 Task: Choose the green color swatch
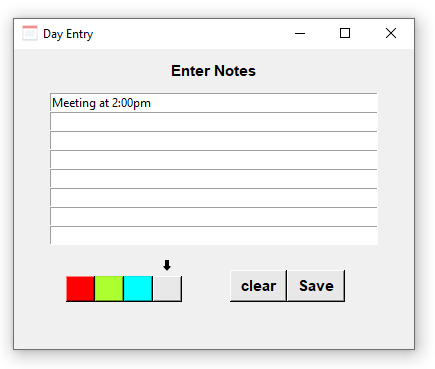(109, 289)
